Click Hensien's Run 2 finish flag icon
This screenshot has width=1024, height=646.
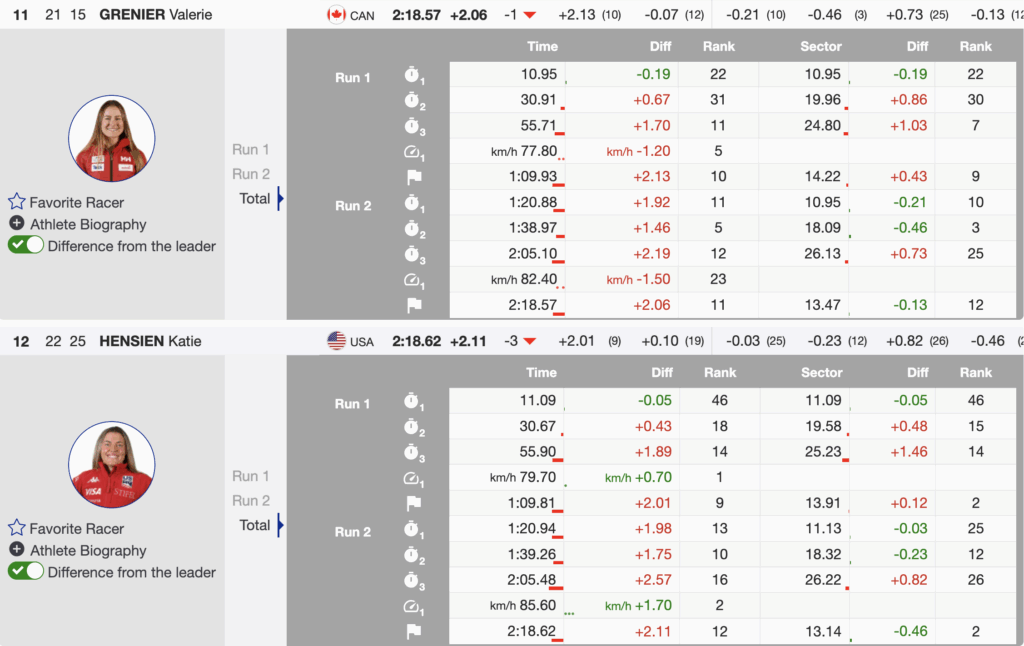point(413,632)
